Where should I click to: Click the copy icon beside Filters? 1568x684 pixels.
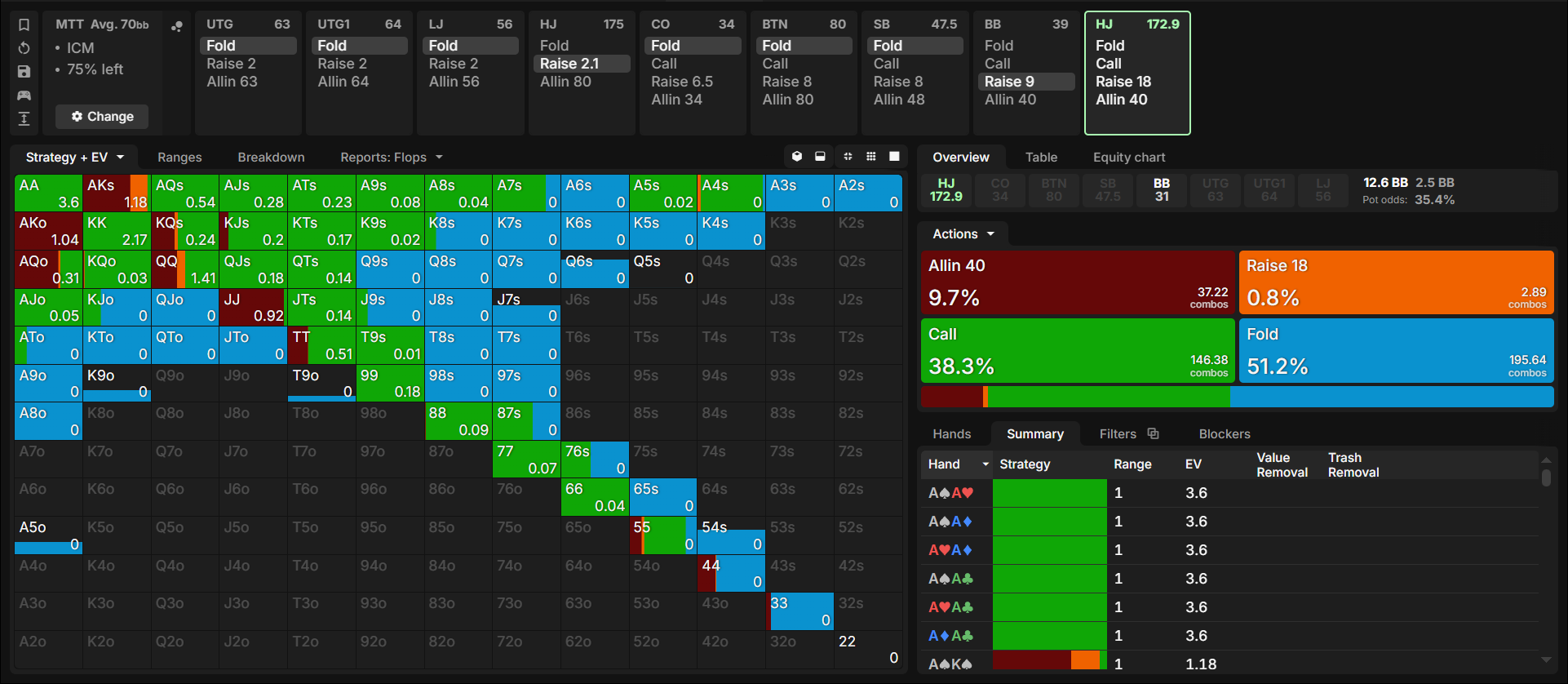[x=1153, y=433]
